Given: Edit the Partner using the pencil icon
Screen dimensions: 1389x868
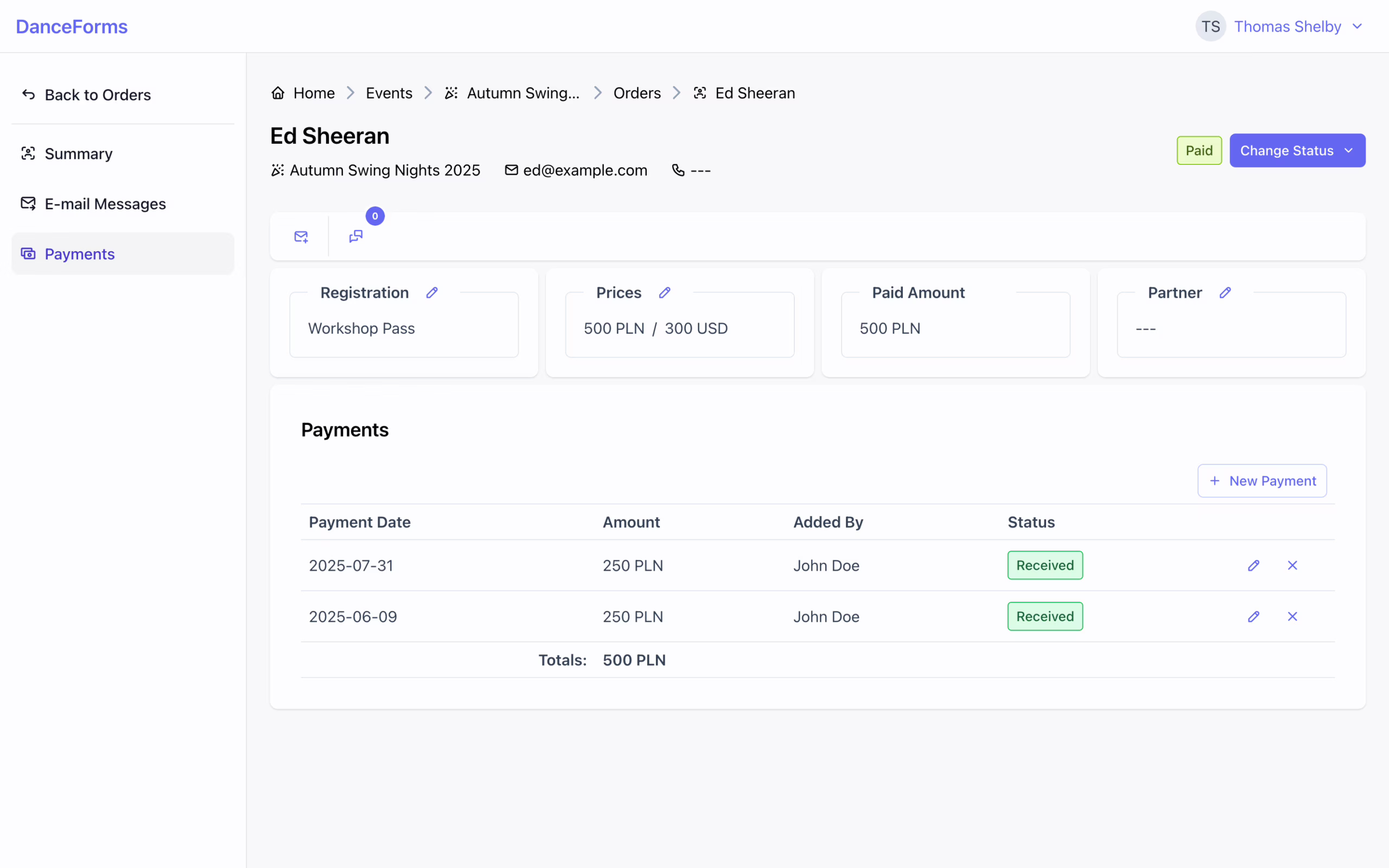Looking at the screenshot, I should tap(1226, 292).
